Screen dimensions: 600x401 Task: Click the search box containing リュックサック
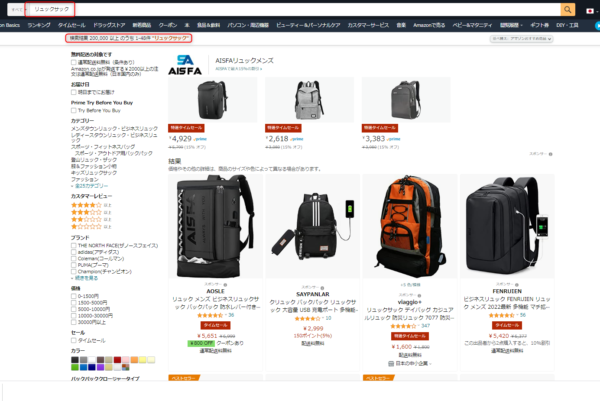point(294,10)
